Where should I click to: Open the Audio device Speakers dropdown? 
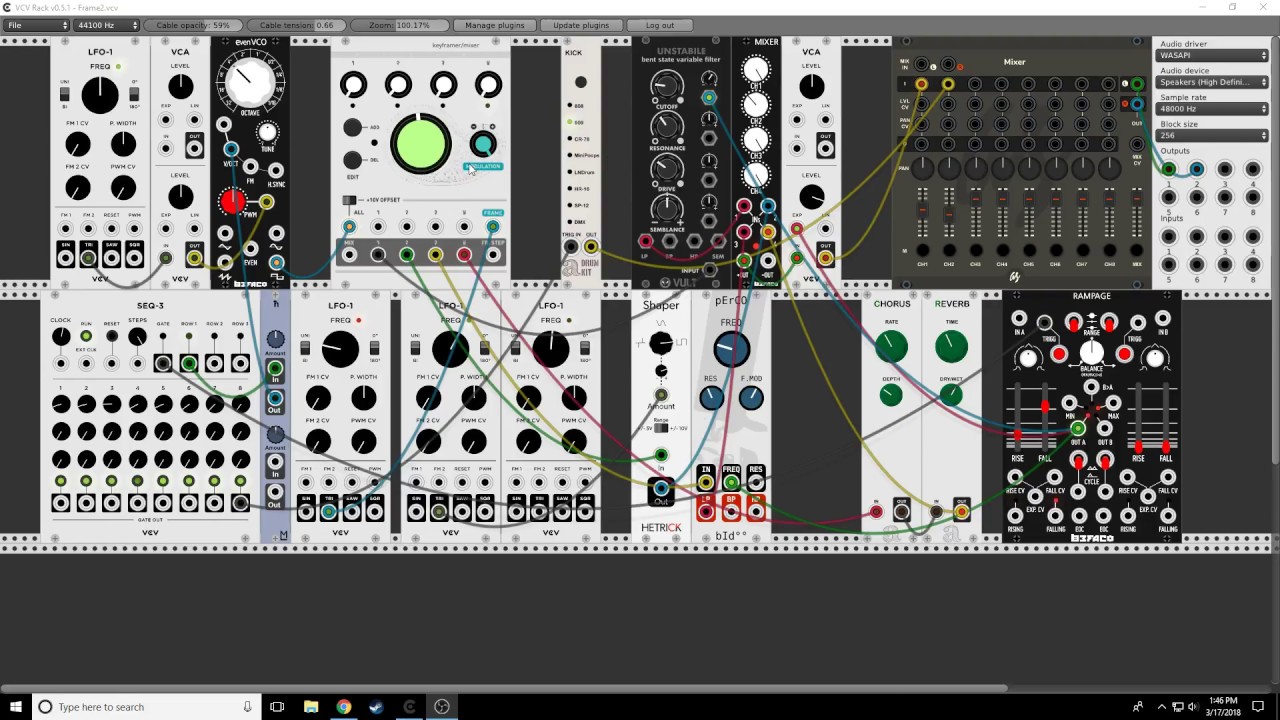coord(1212,82)
